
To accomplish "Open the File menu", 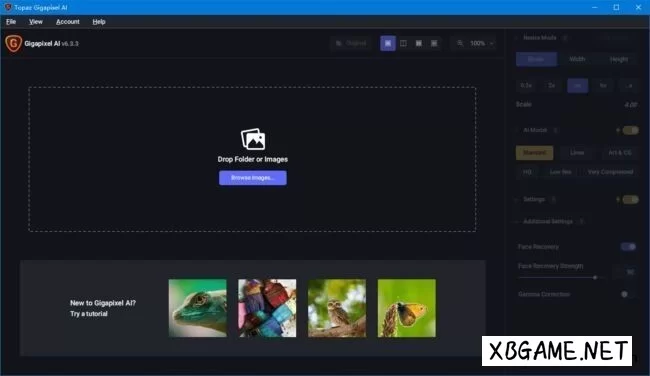I will (x=11, y=22).
